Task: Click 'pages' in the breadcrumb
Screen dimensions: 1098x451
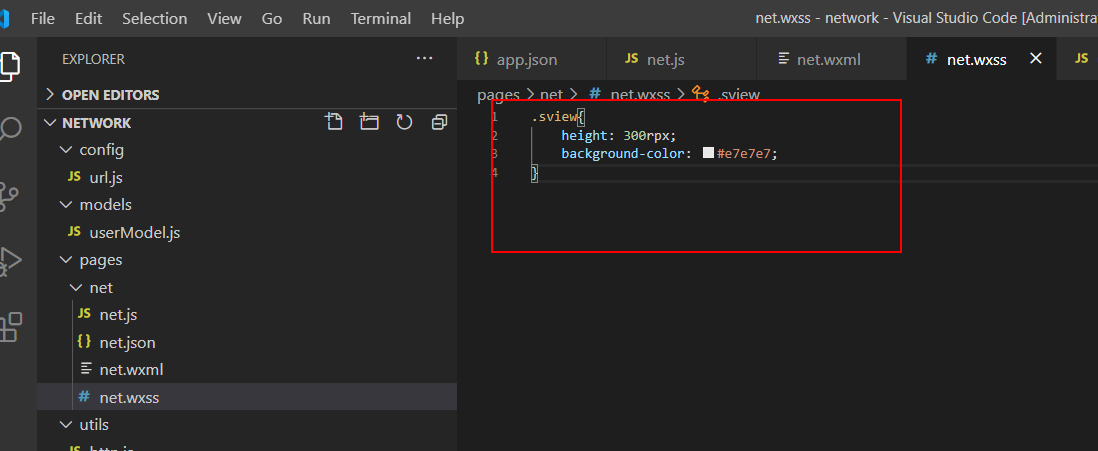Action: 498,94
